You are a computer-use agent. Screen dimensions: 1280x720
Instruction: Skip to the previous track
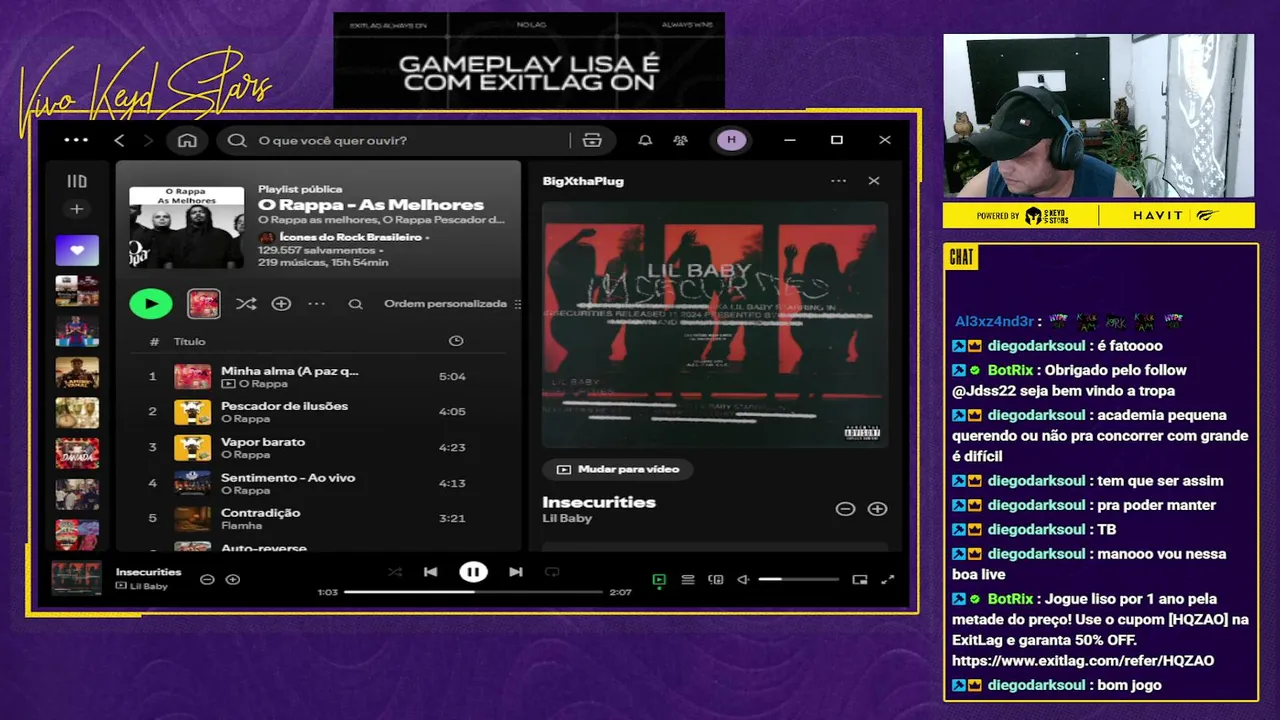[x=430, y=572]
